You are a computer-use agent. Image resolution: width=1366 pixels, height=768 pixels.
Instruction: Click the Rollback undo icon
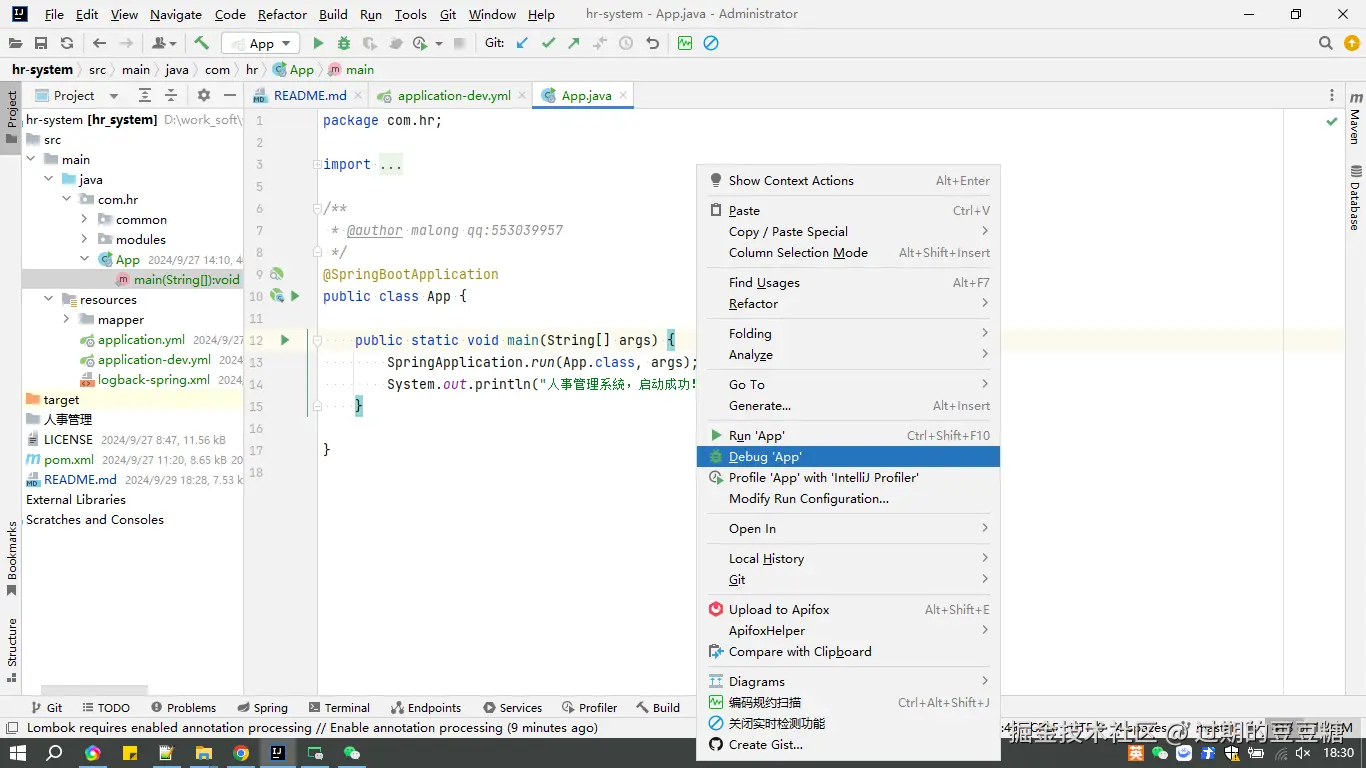click(653, 43)
